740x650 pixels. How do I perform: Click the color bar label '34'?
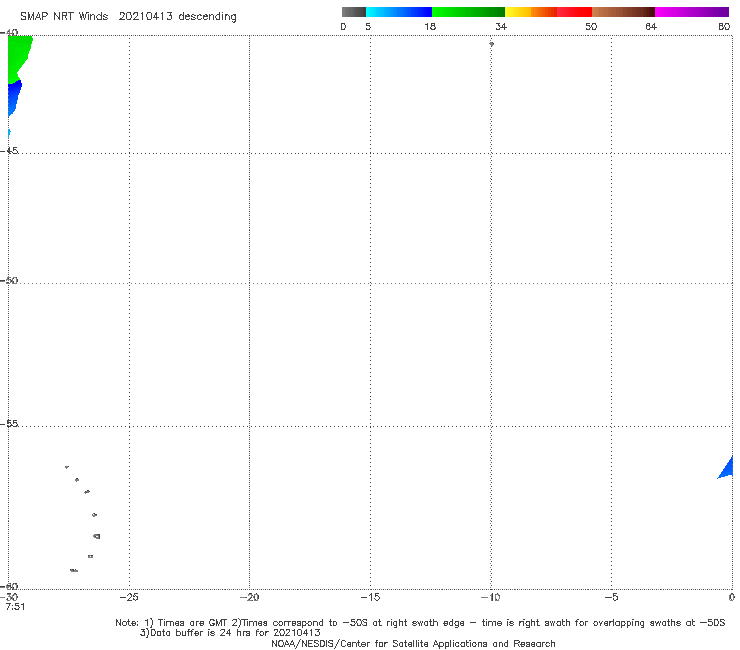tap(501, 27)
